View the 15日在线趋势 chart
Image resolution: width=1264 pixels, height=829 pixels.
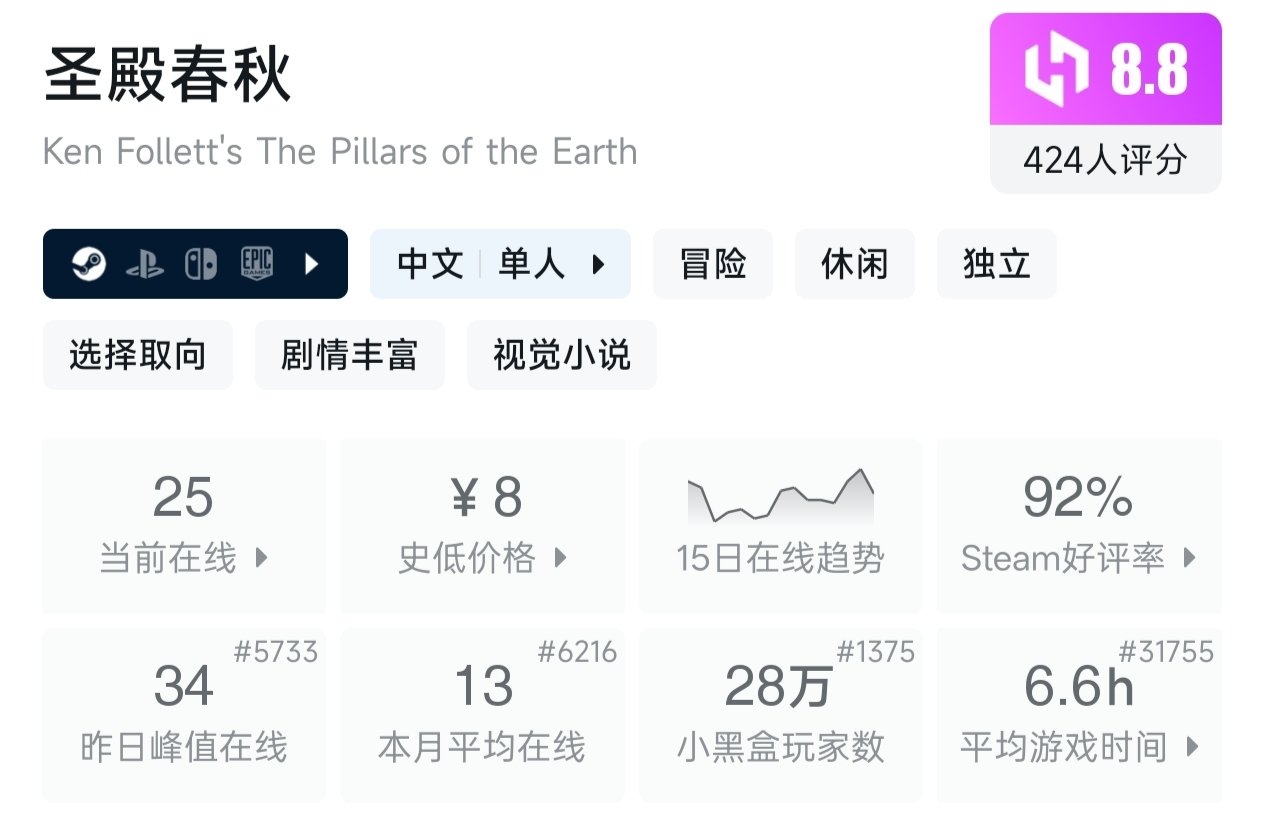point(780,526)
